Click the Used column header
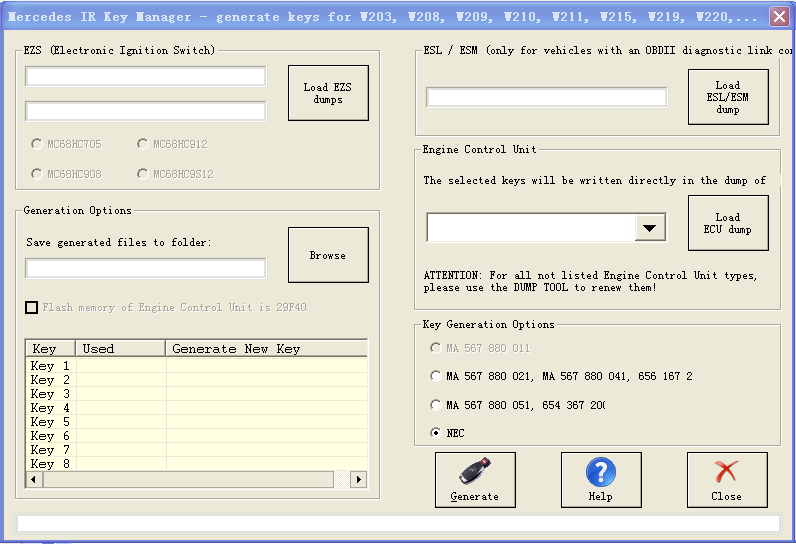The image size is (796, 544). click(120, 349)
